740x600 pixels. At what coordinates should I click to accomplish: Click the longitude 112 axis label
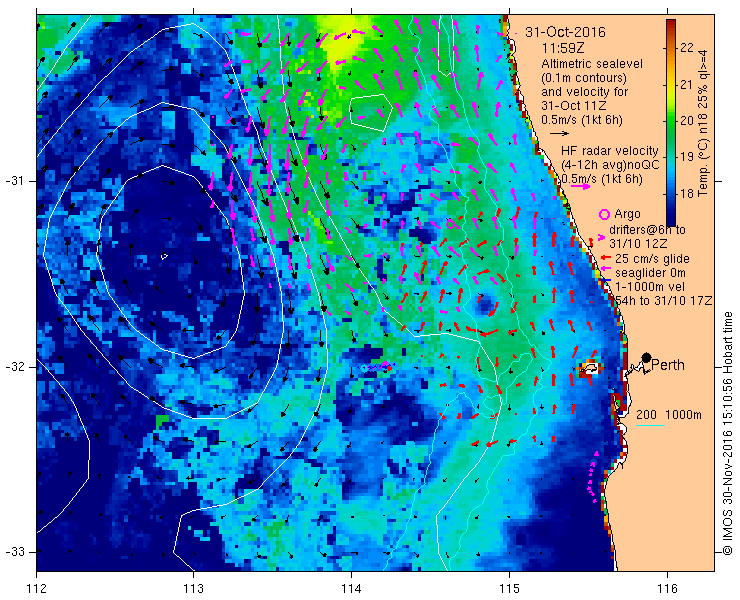[37, 589]
